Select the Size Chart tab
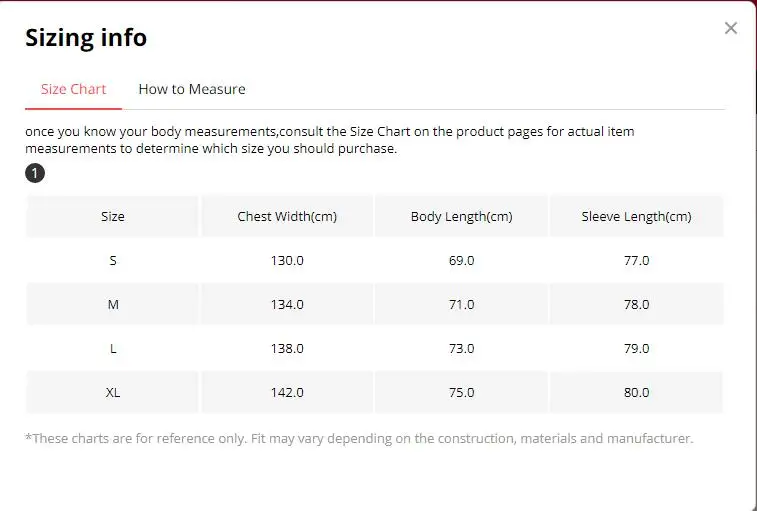 pyautogui.click(x=73, y=89)
